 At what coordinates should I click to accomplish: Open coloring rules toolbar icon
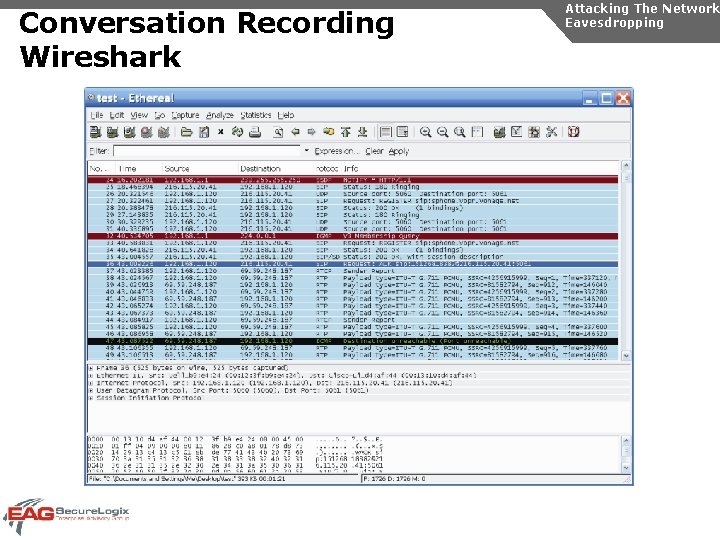click(x=534, y=132)
